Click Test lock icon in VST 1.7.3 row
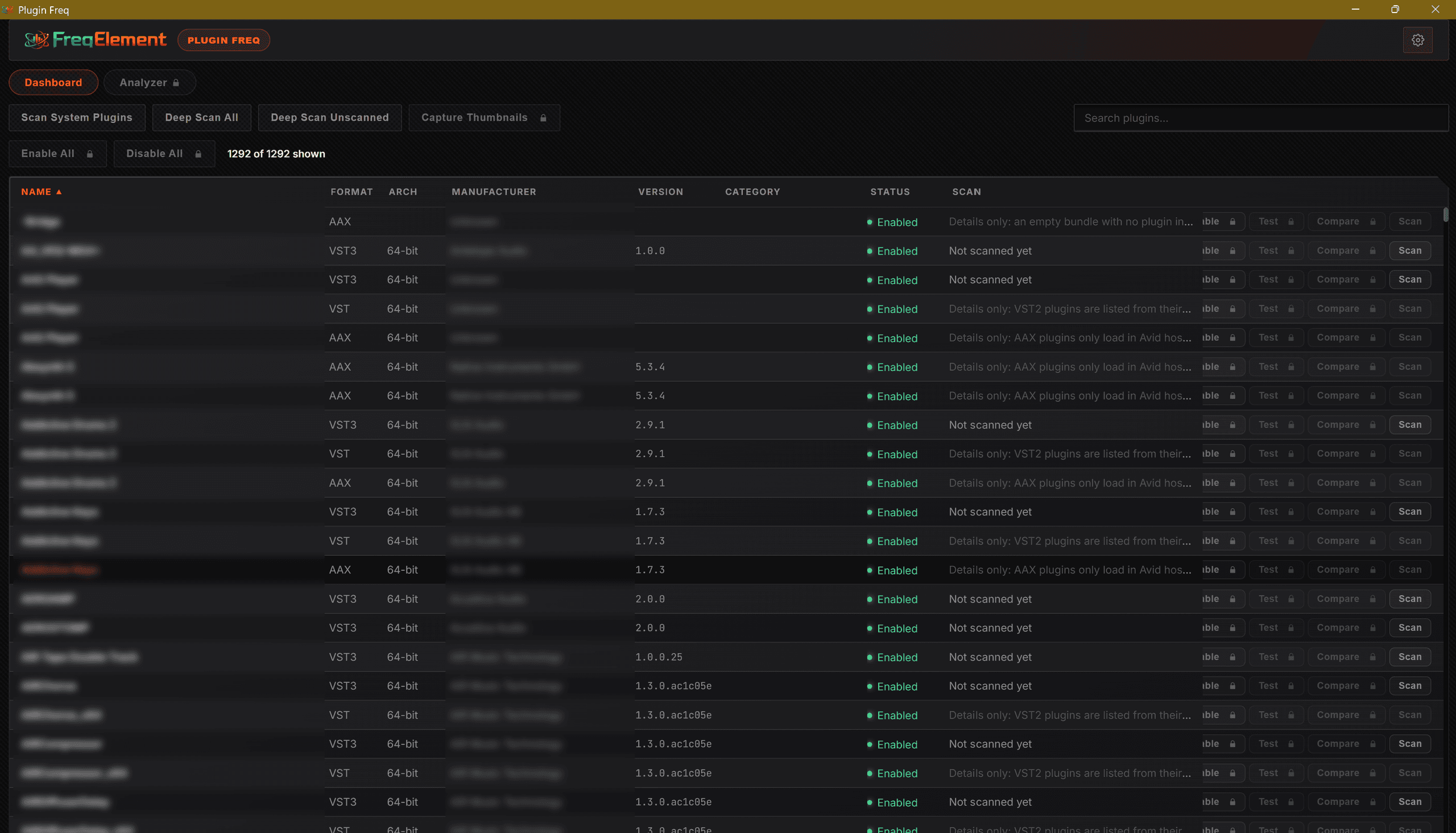Image resolution: width=1456 pixels, height=833 pixels. pos(1290,541)
